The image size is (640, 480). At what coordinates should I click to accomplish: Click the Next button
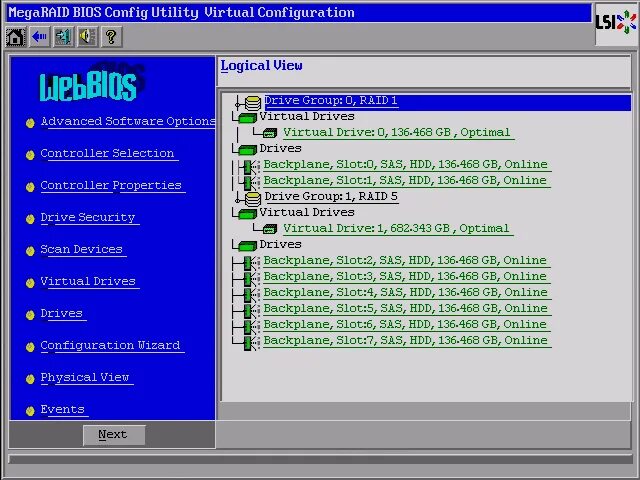tap(114, 435)
